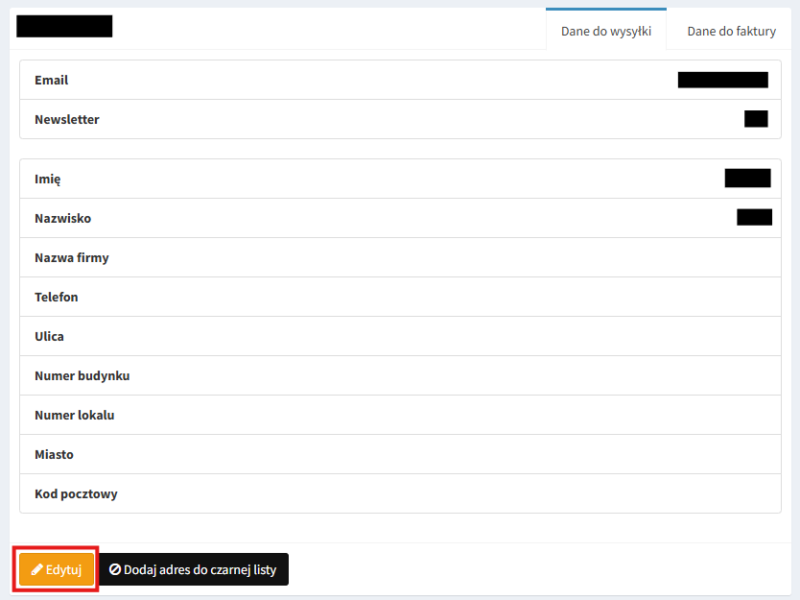Viewport: 800px width, 600px height.
Task: Select the redacted Nazwisko value
Action: [754, 217]
